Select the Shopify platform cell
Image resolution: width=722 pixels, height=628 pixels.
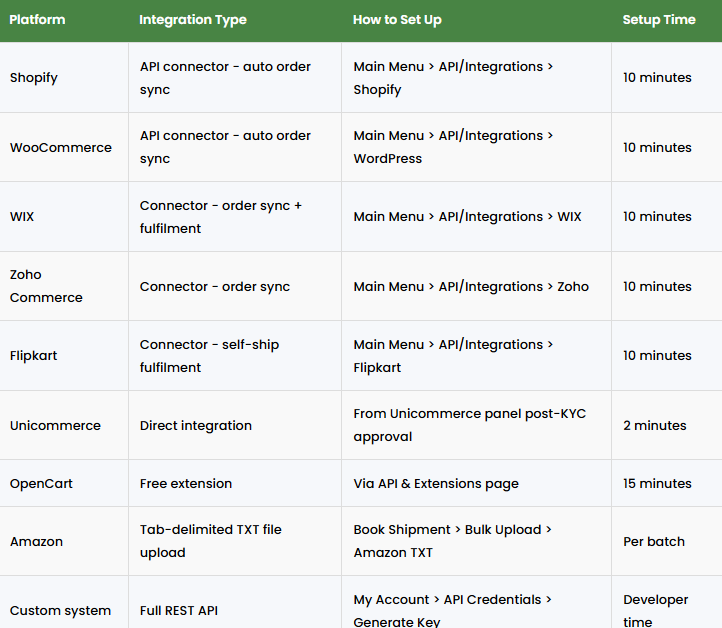(x=64, y=77)
